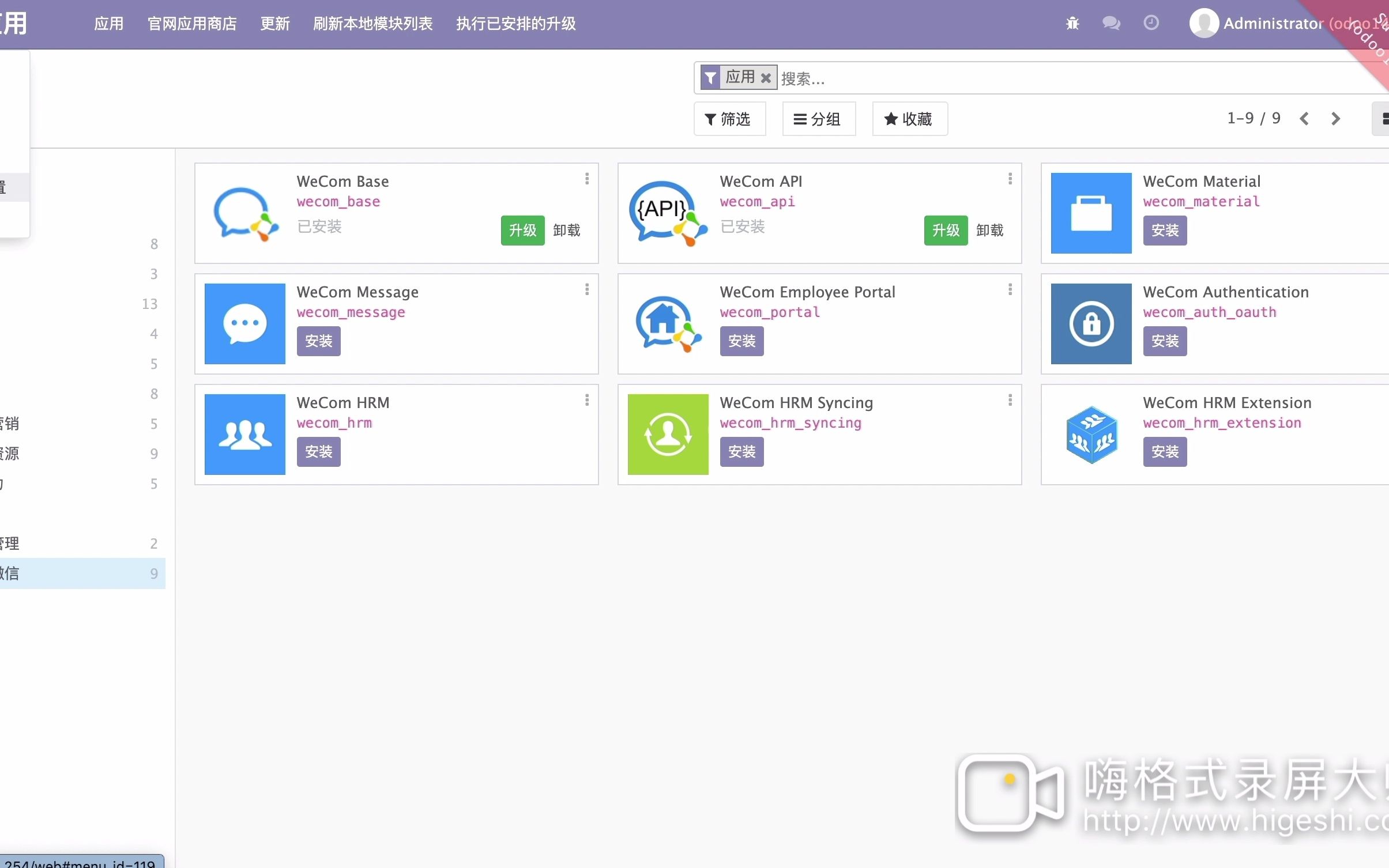Install the WeCom HRM module

click(318, 452)
